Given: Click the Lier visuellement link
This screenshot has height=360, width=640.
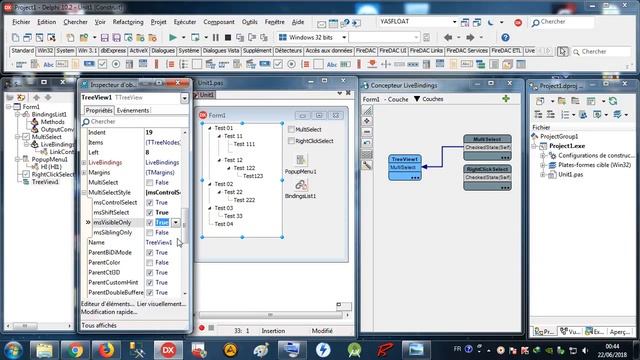Looking at the screenshot, I should 161,304.
